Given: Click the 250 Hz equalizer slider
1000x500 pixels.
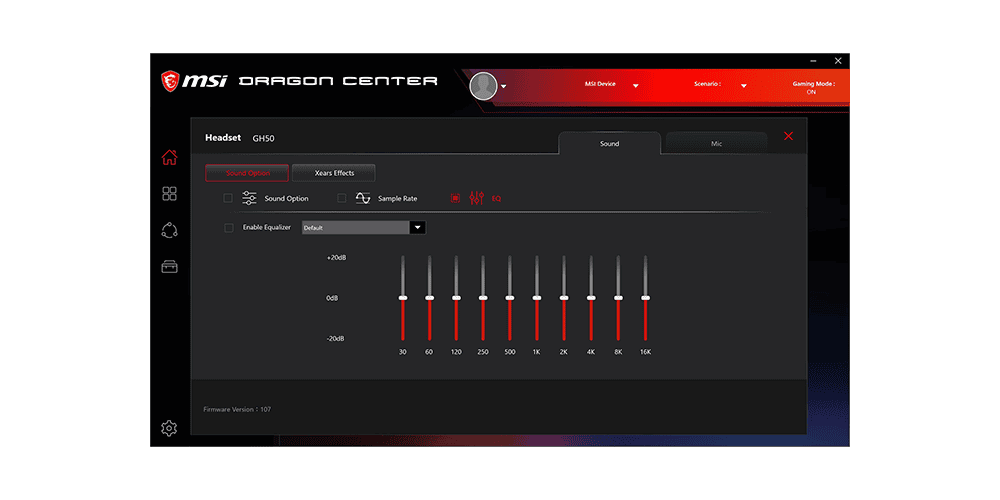Looking at the screenshot, I should (483, 298).
